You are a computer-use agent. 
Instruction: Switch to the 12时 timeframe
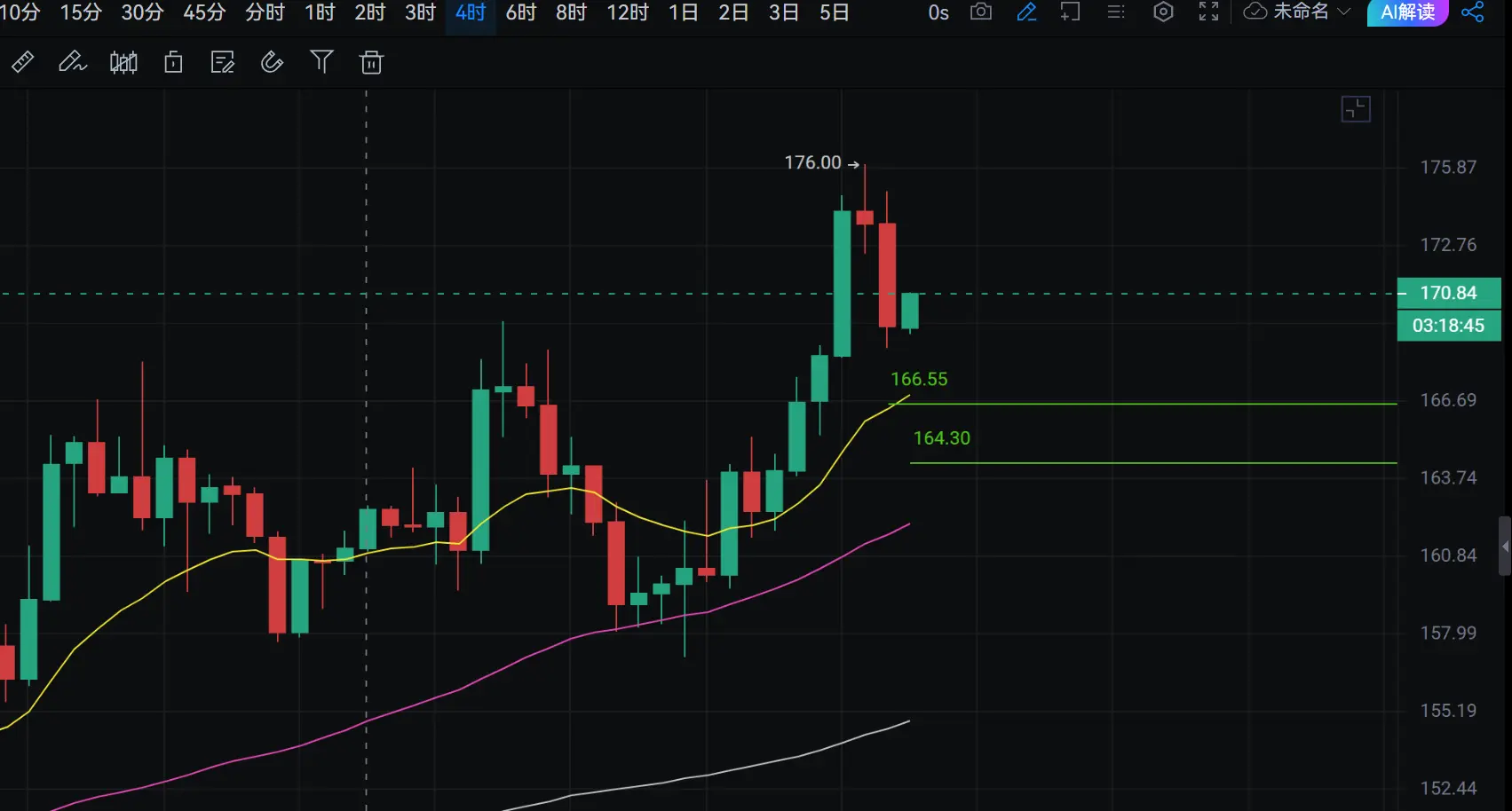pyautogui.click(x=628, y=12)
